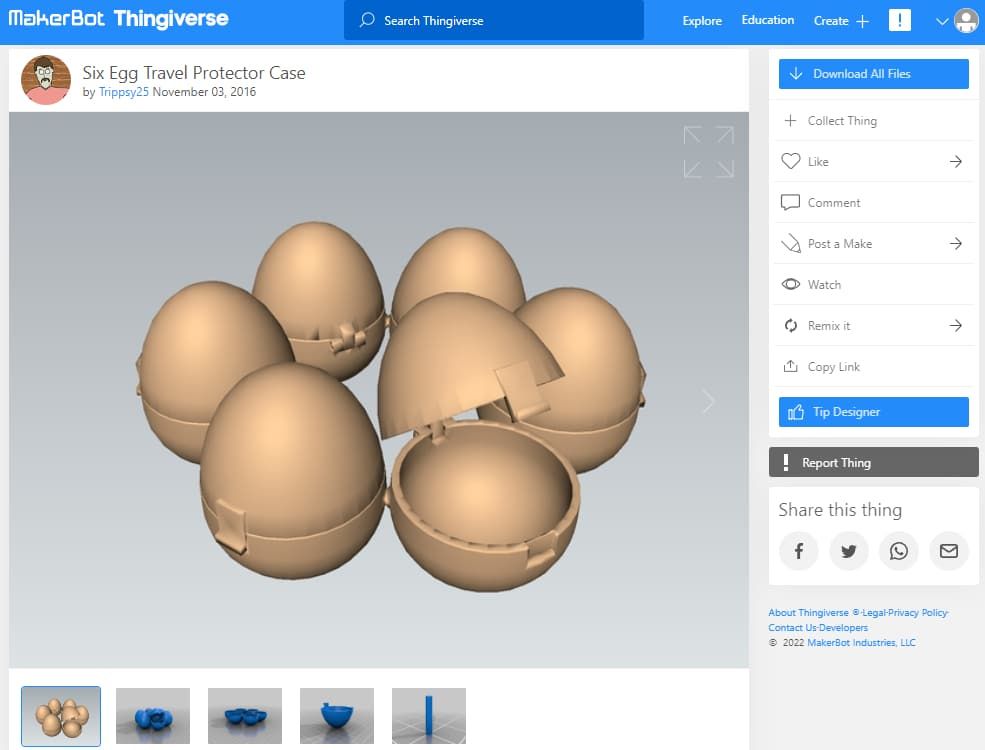Image resolution: width=985 pixels, height=750 pixels.
Task: Expand the user account dropdown chevron
Action: pos(941,21)
